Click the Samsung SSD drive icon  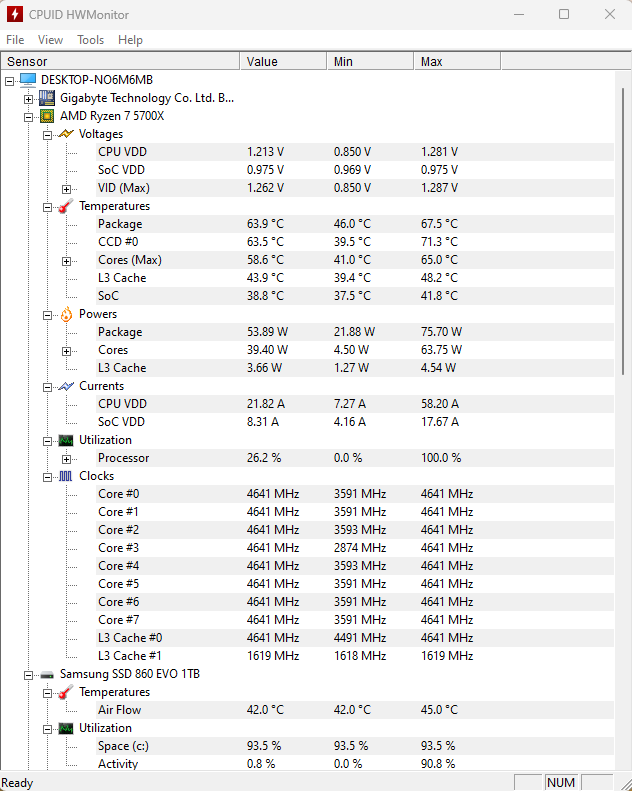click(x=47, y=674)
